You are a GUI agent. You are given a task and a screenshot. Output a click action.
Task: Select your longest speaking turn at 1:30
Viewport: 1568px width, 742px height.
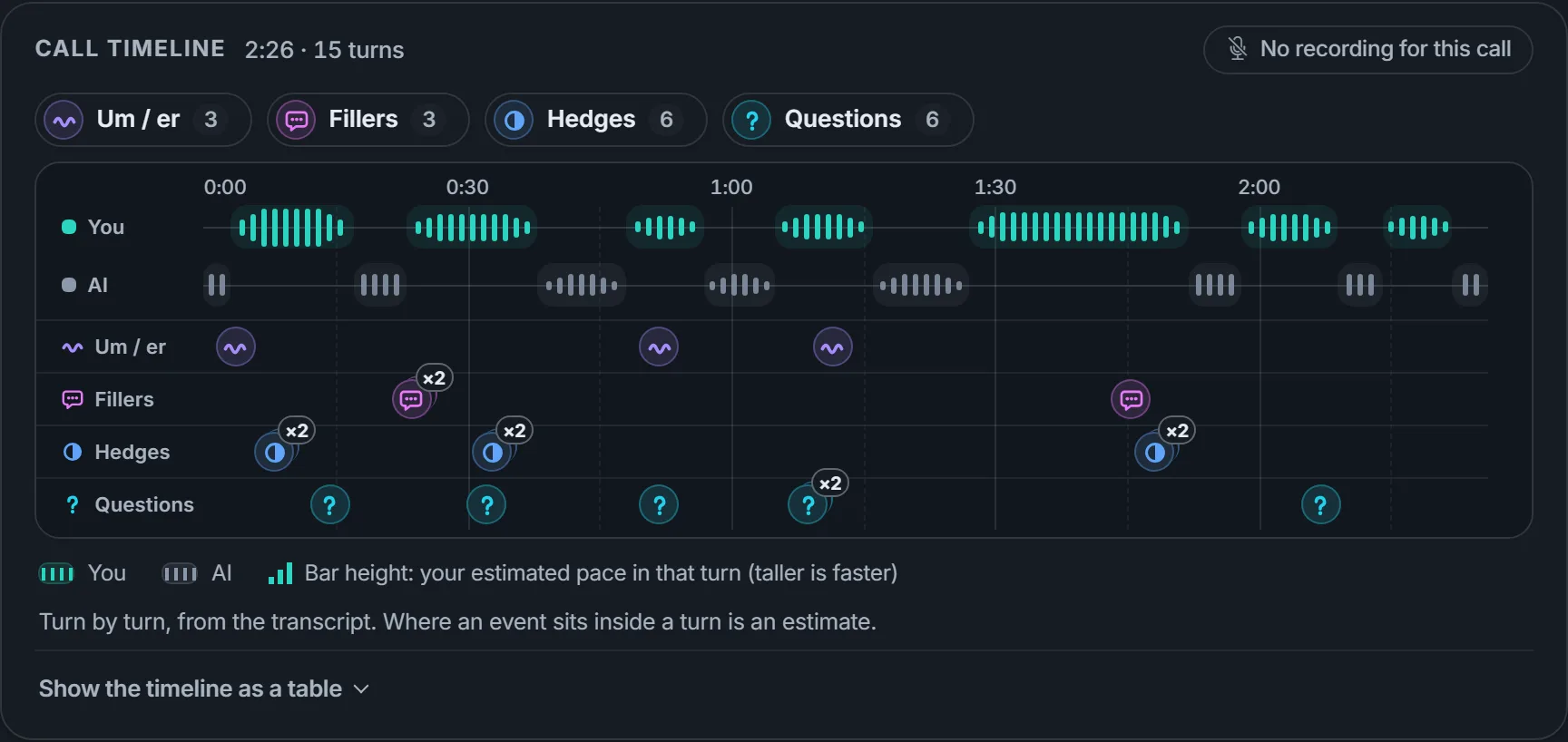point(1079,228)
